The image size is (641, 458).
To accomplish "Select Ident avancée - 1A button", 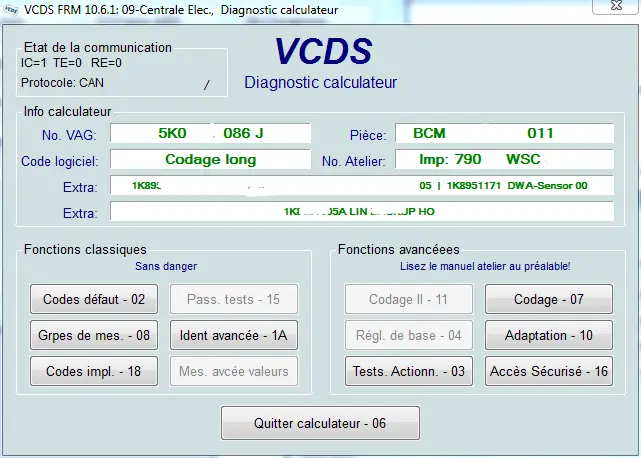I will coord(234,335).
